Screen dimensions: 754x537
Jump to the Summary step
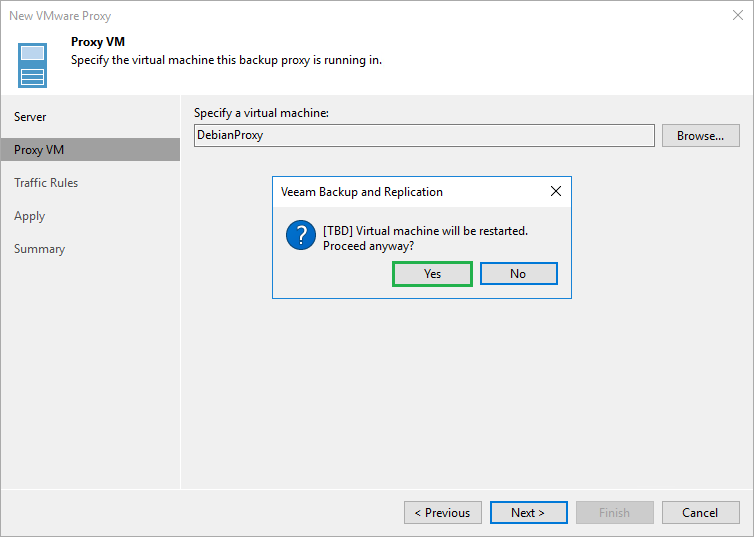pyautogui.click(x=39, y=249)
